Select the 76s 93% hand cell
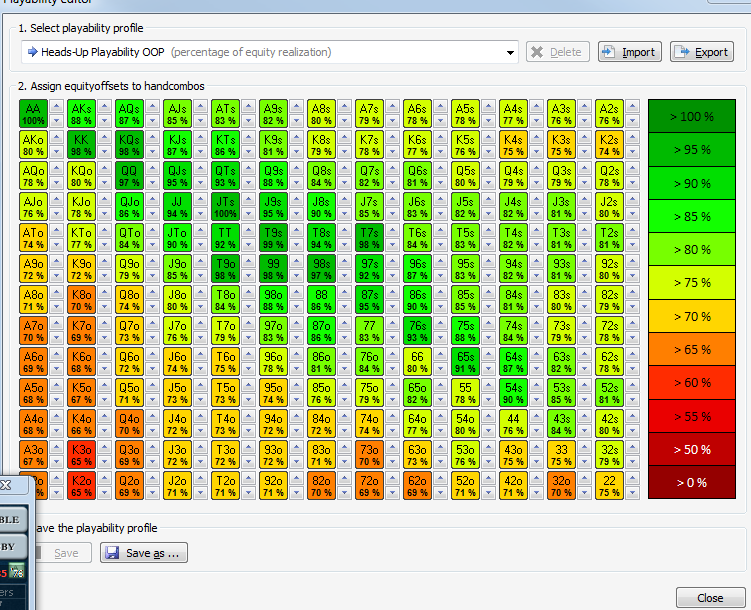The image size is (751, 610). (417, 331)
